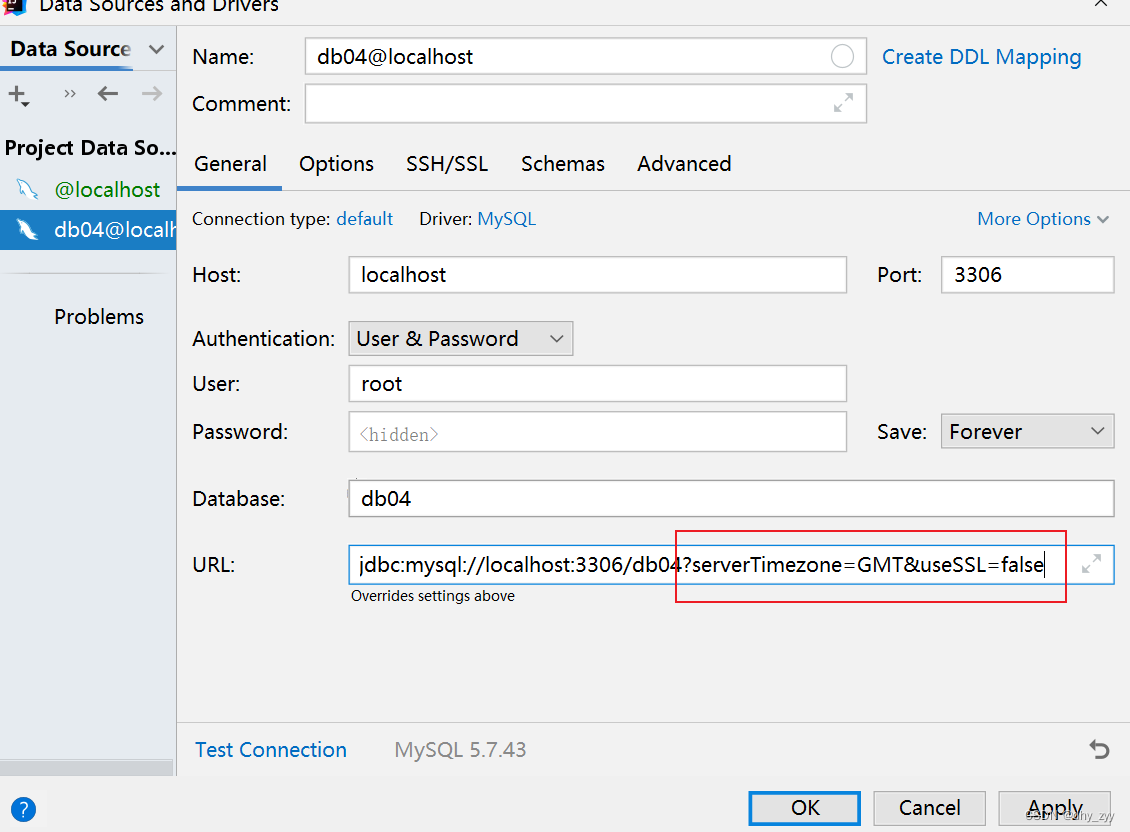Add a new data source with the plus icon

click(x=18, y=95)
